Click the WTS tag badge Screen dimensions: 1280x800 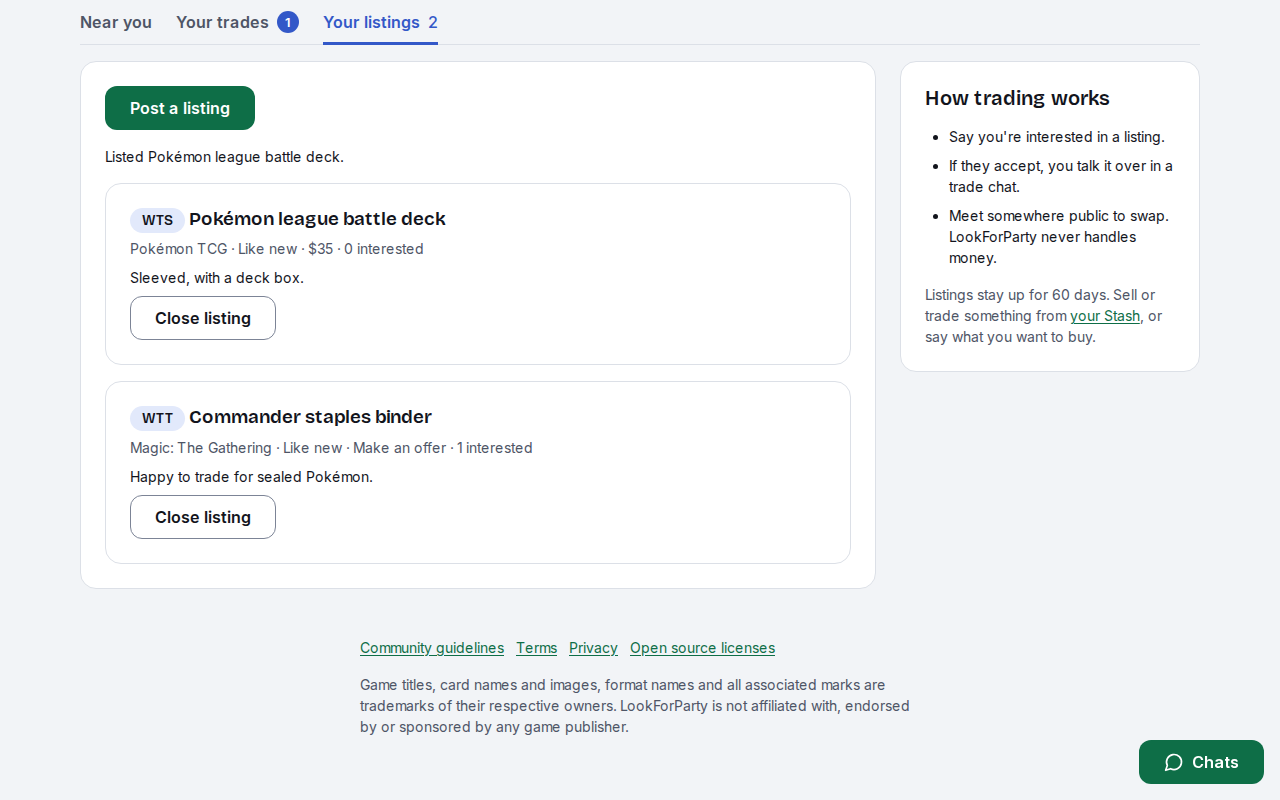click(157, 220)
